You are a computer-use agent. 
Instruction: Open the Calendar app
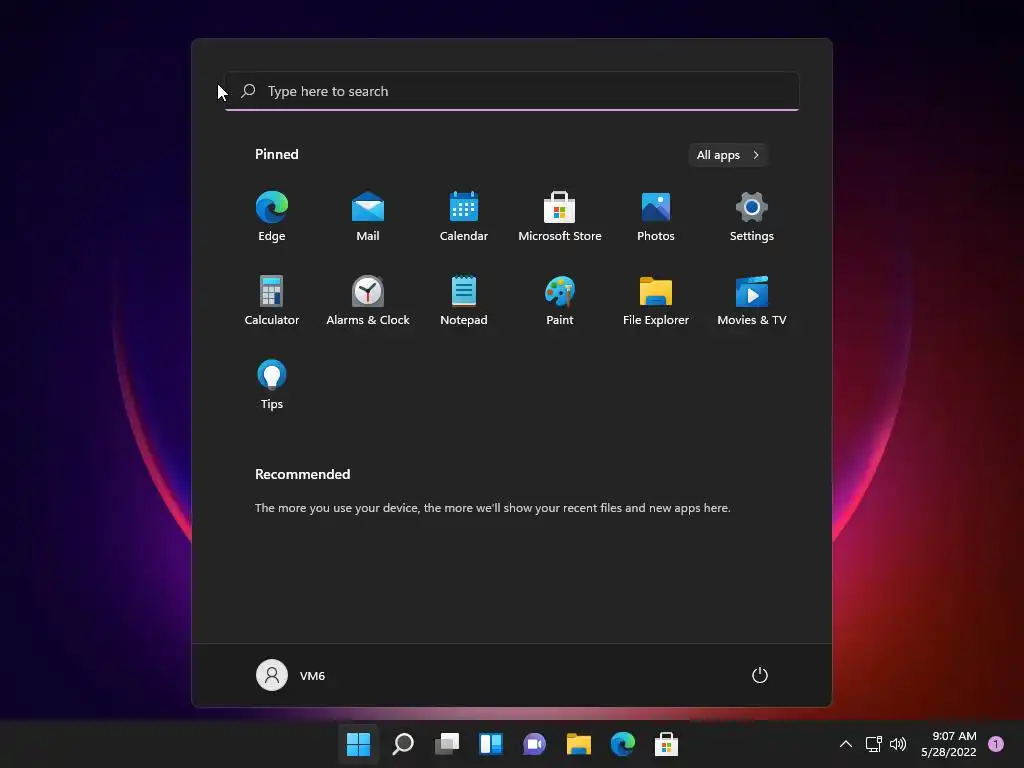(464, 216)
